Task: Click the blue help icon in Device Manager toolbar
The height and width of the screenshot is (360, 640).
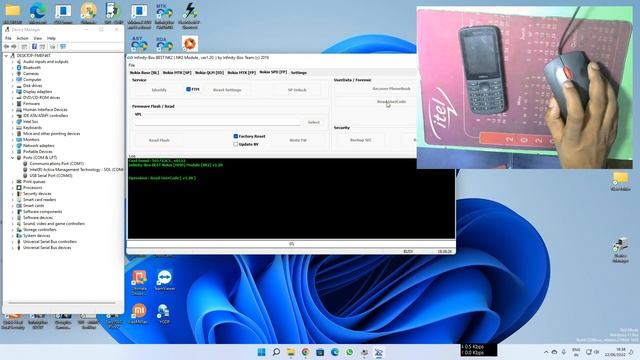Action: coord(34,47)
